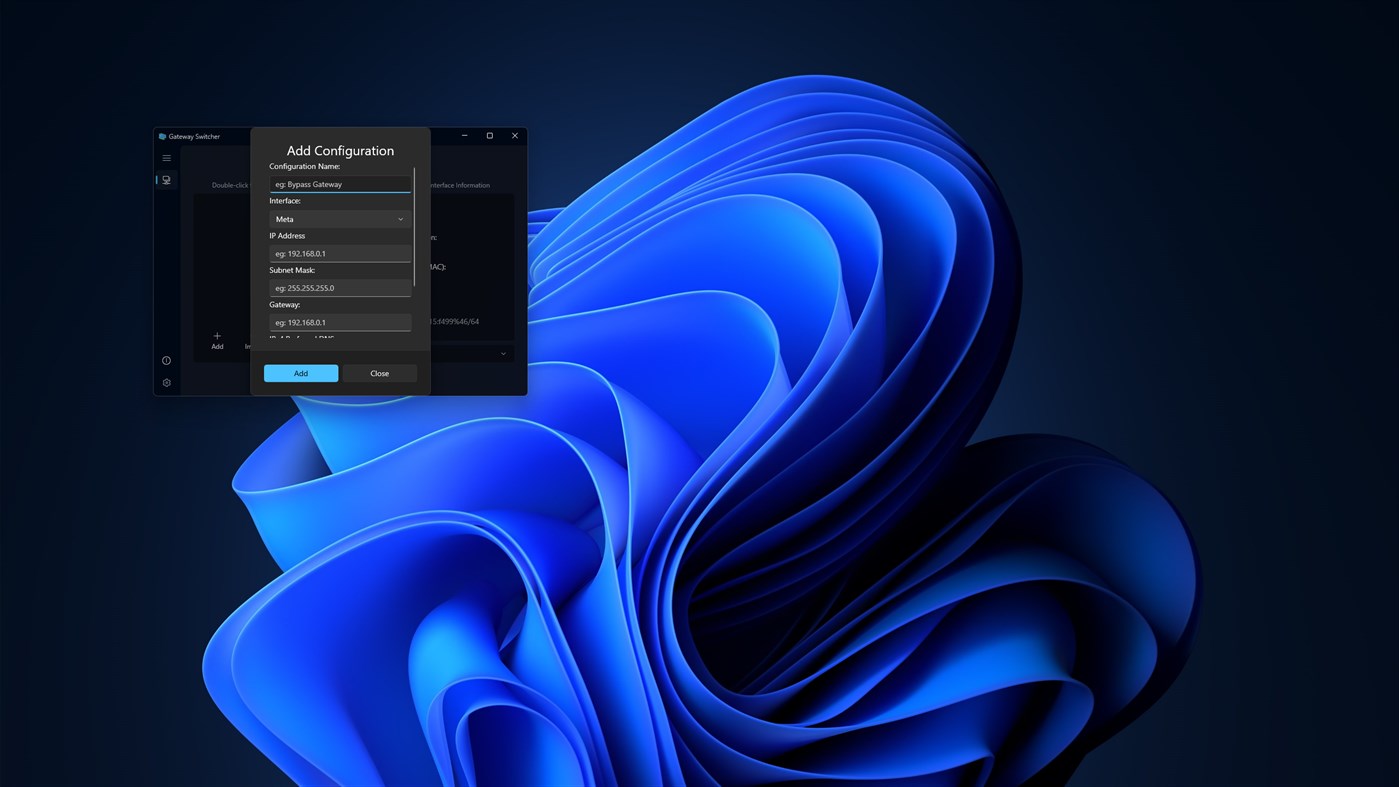
Task: Click the chevron arrow on the Meta combo box
Action: coord(399,218)
